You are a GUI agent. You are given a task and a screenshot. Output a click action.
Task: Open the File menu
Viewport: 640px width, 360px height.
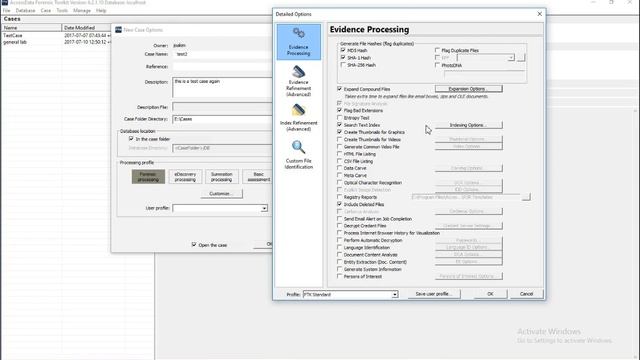coord(7,11)
